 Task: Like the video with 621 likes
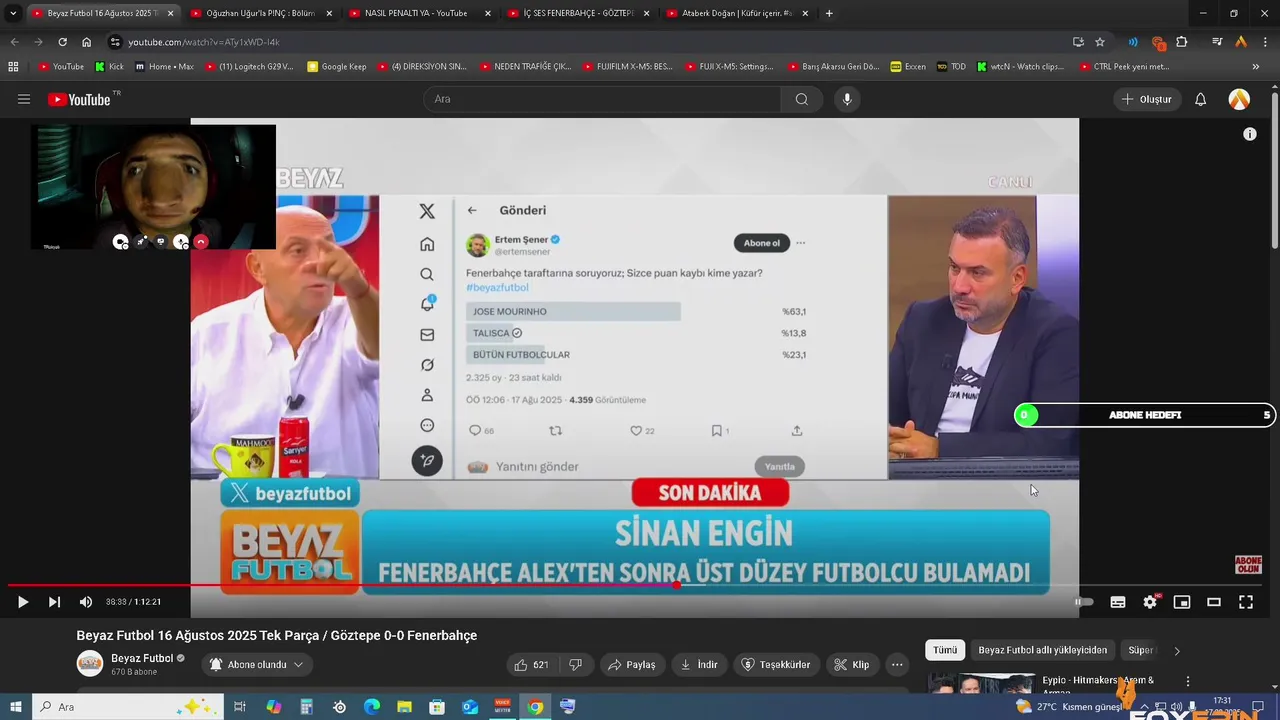click(531, 665)
